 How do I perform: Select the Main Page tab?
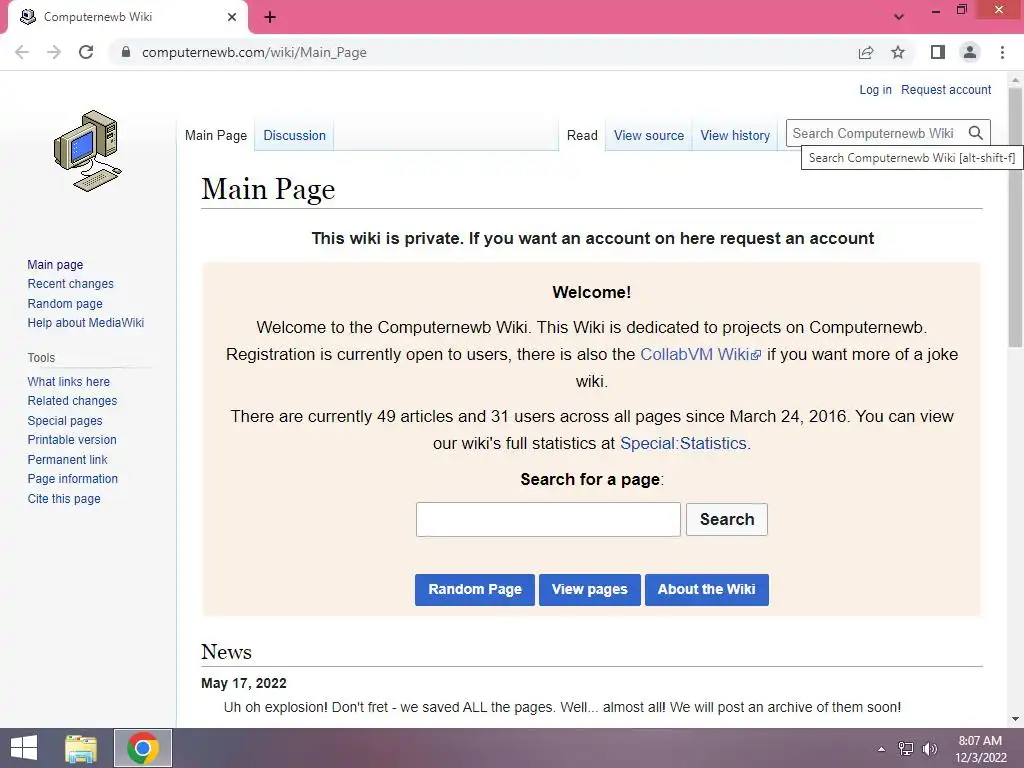click(x=216, y=135)
